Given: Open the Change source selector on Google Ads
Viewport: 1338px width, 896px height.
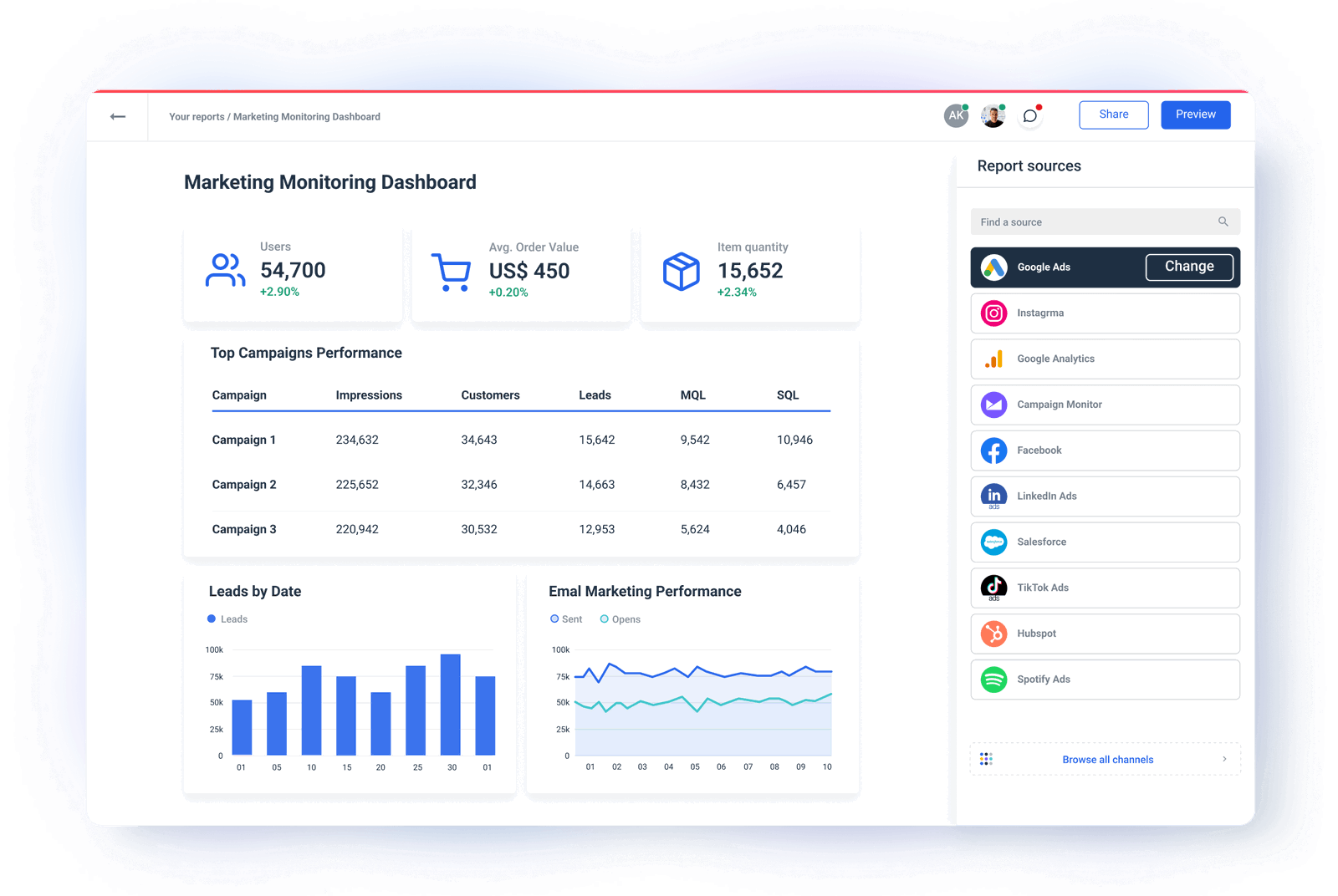Looking at the screenshot, I should [1188, 266].
